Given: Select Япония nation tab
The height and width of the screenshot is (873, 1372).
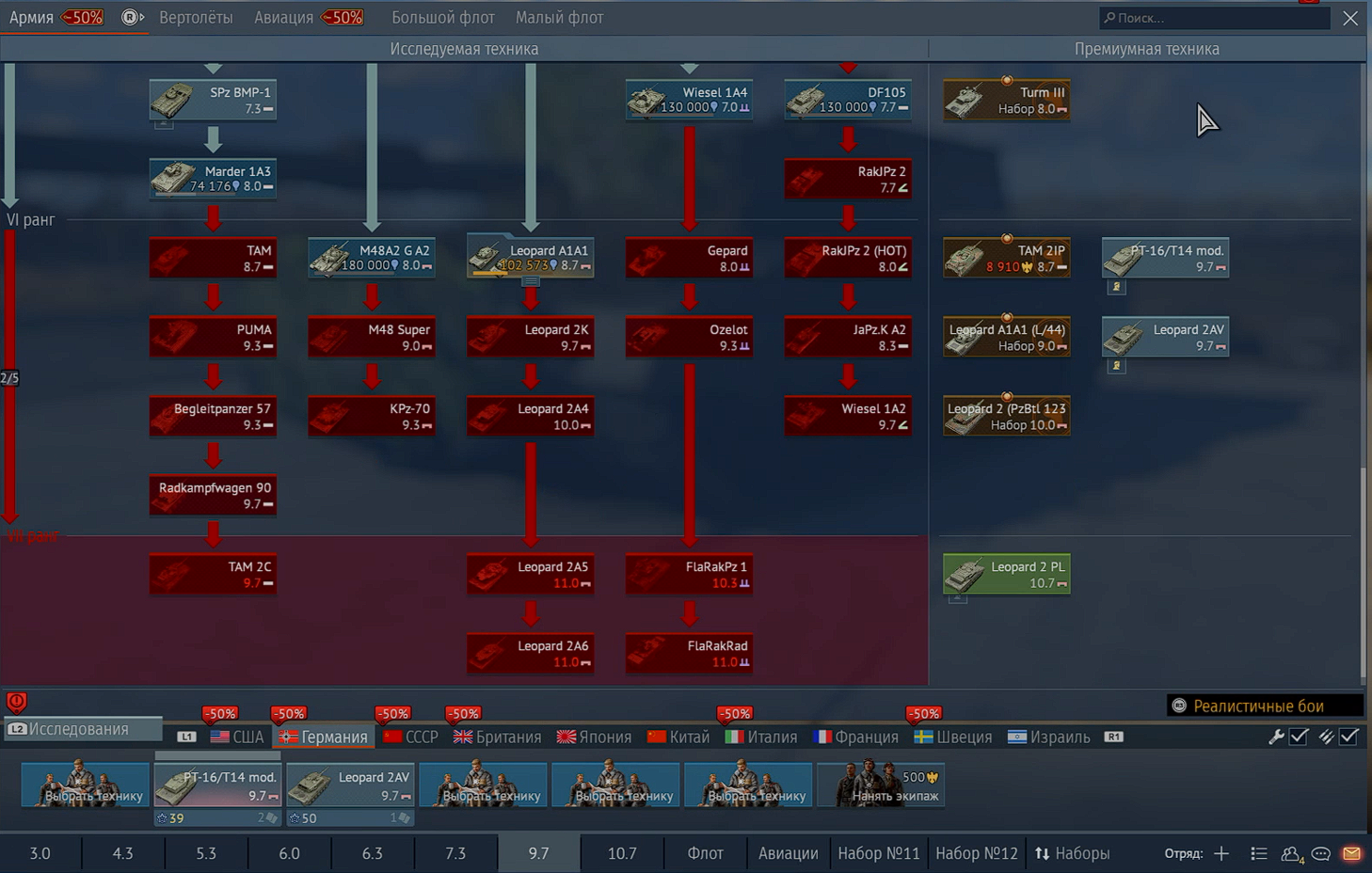Looking at the screenshot, I should pyautogui.click(x=595, y=737).
